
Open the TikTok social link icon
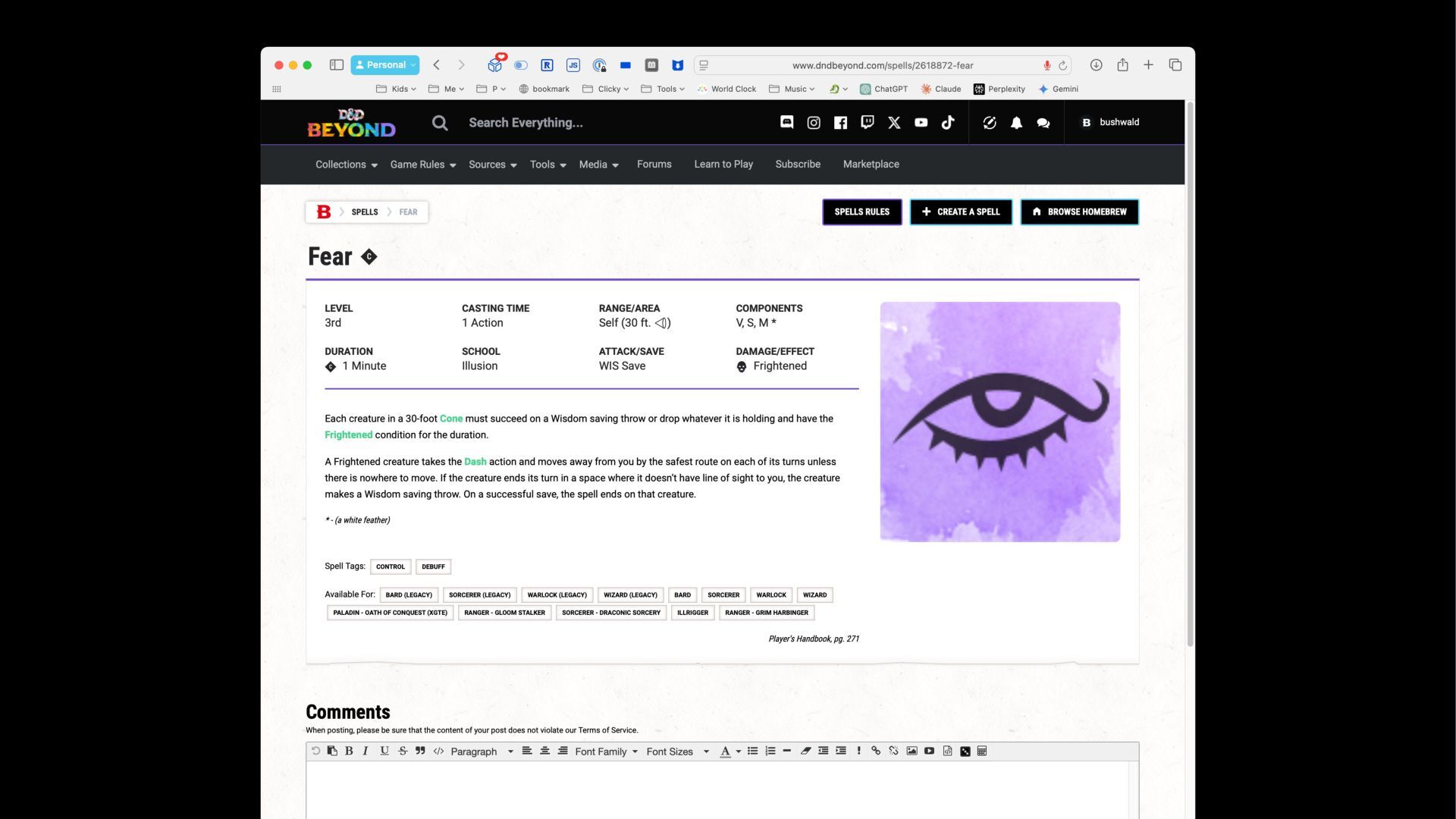click(948, 123)
